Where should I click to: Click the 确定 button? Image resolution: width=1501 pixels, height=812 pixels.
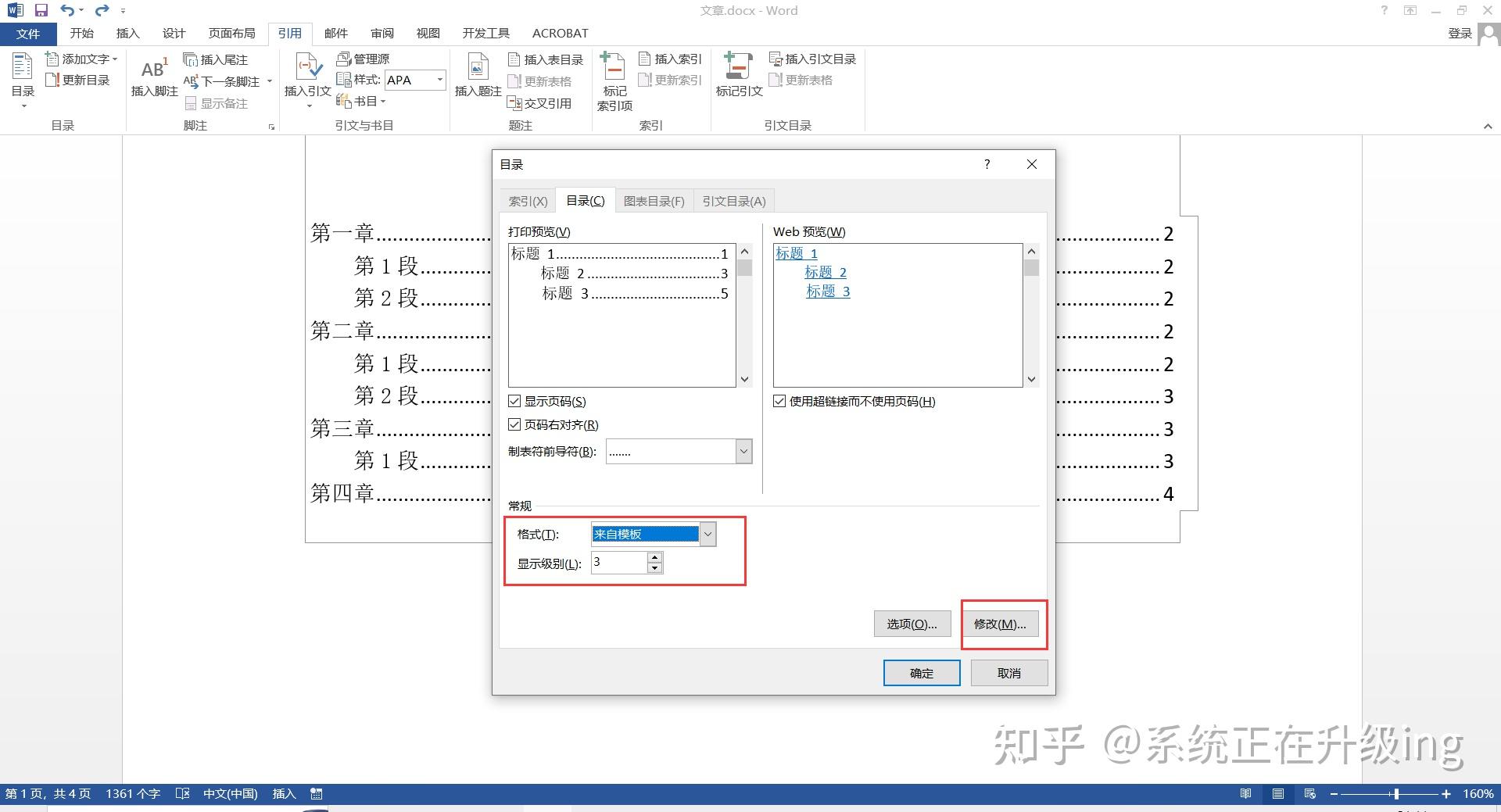coord(922,674)
